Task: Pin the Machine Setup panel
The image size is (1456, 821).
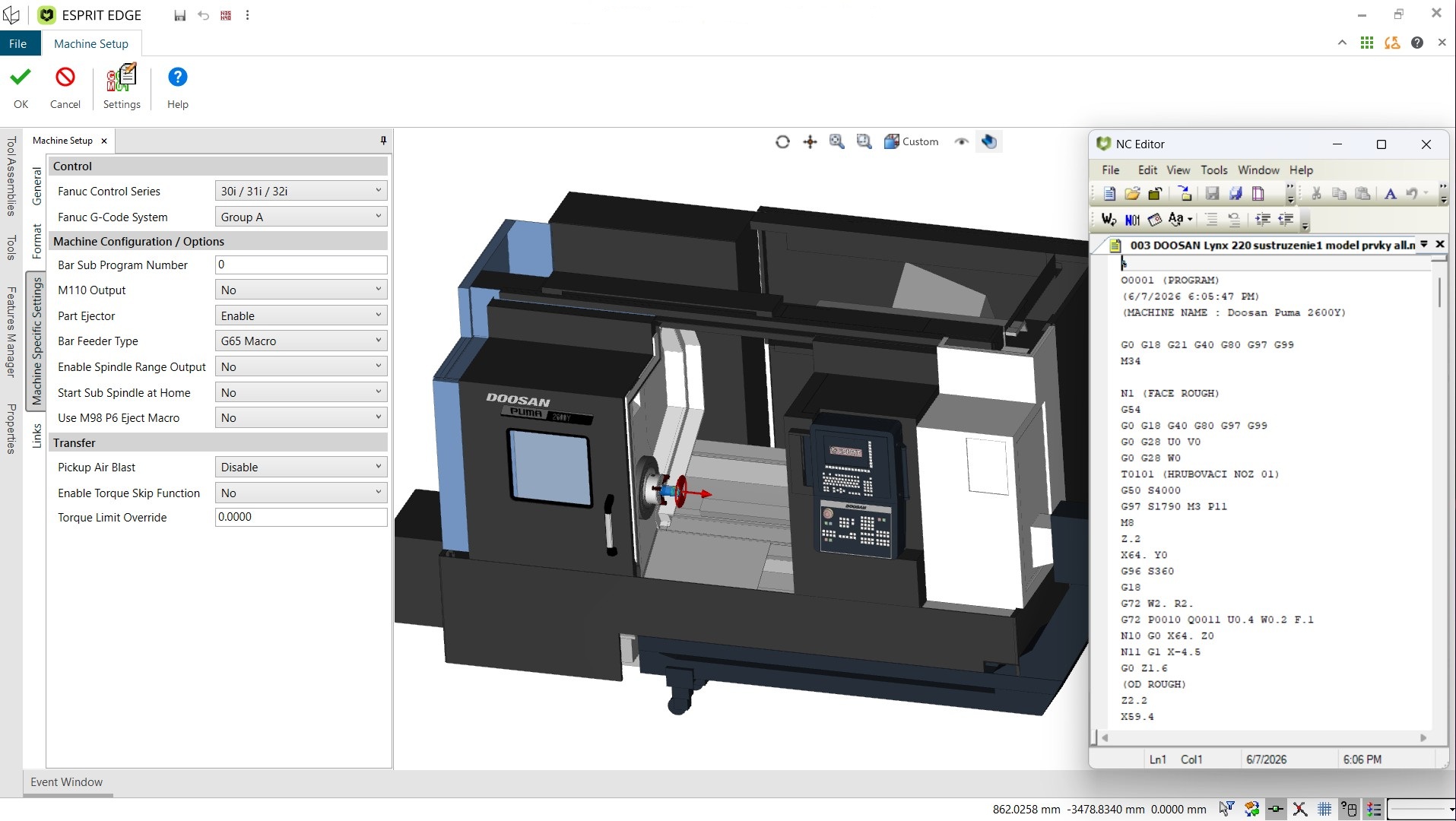Action: point(383,141)
